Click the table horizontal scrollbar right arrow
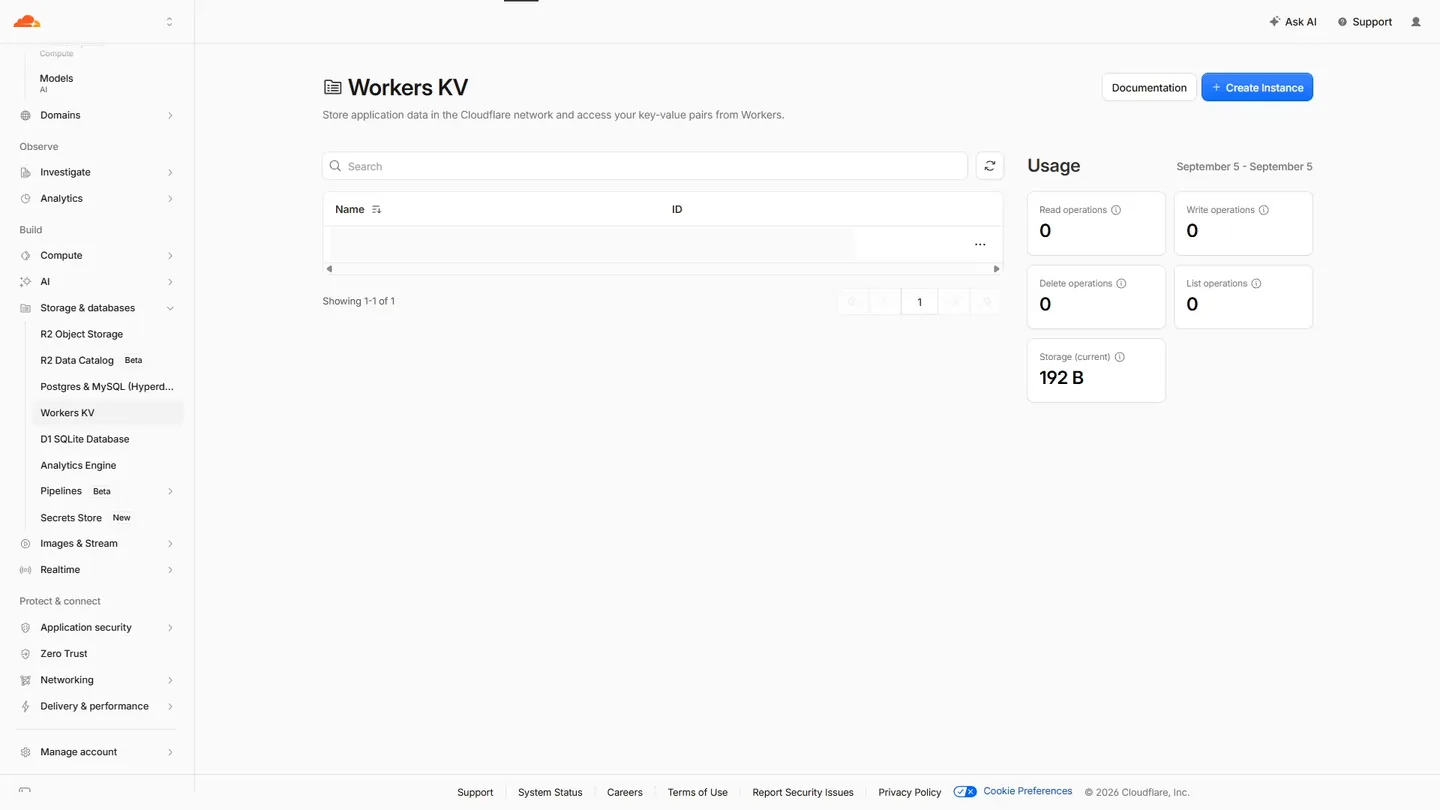Image resolution: width=1440 pixels, height=810 pixels. (996, 269)
